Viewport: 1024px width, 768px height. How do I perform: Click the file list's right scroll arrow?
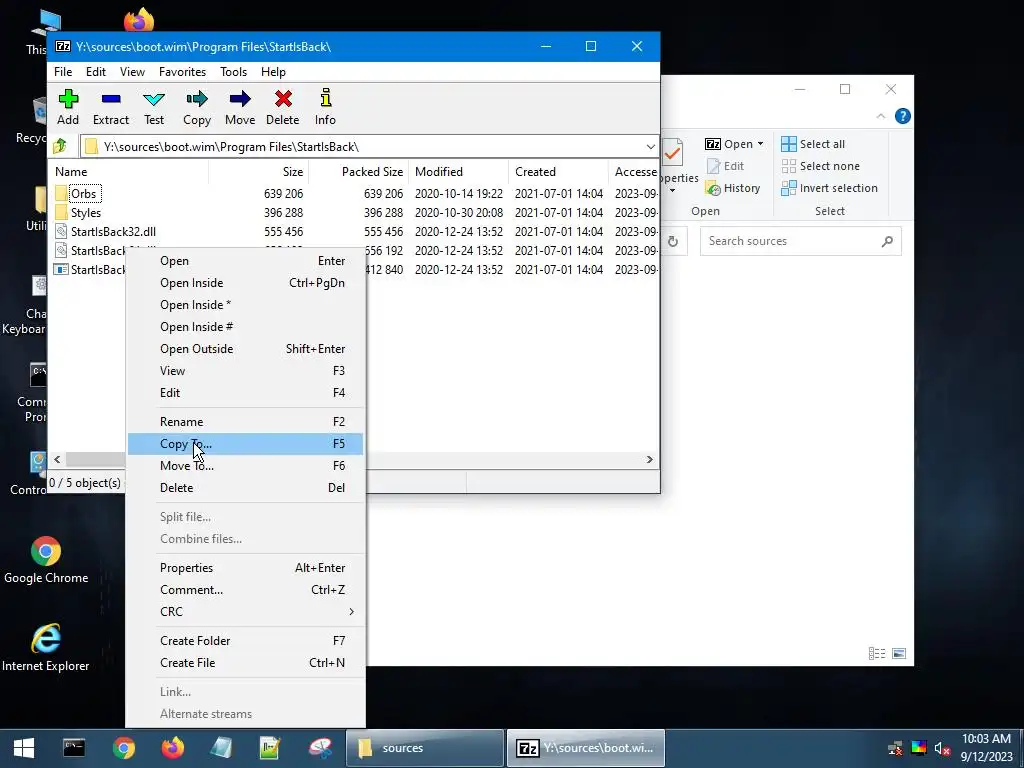pyautogui.click(x=649, y=460)
